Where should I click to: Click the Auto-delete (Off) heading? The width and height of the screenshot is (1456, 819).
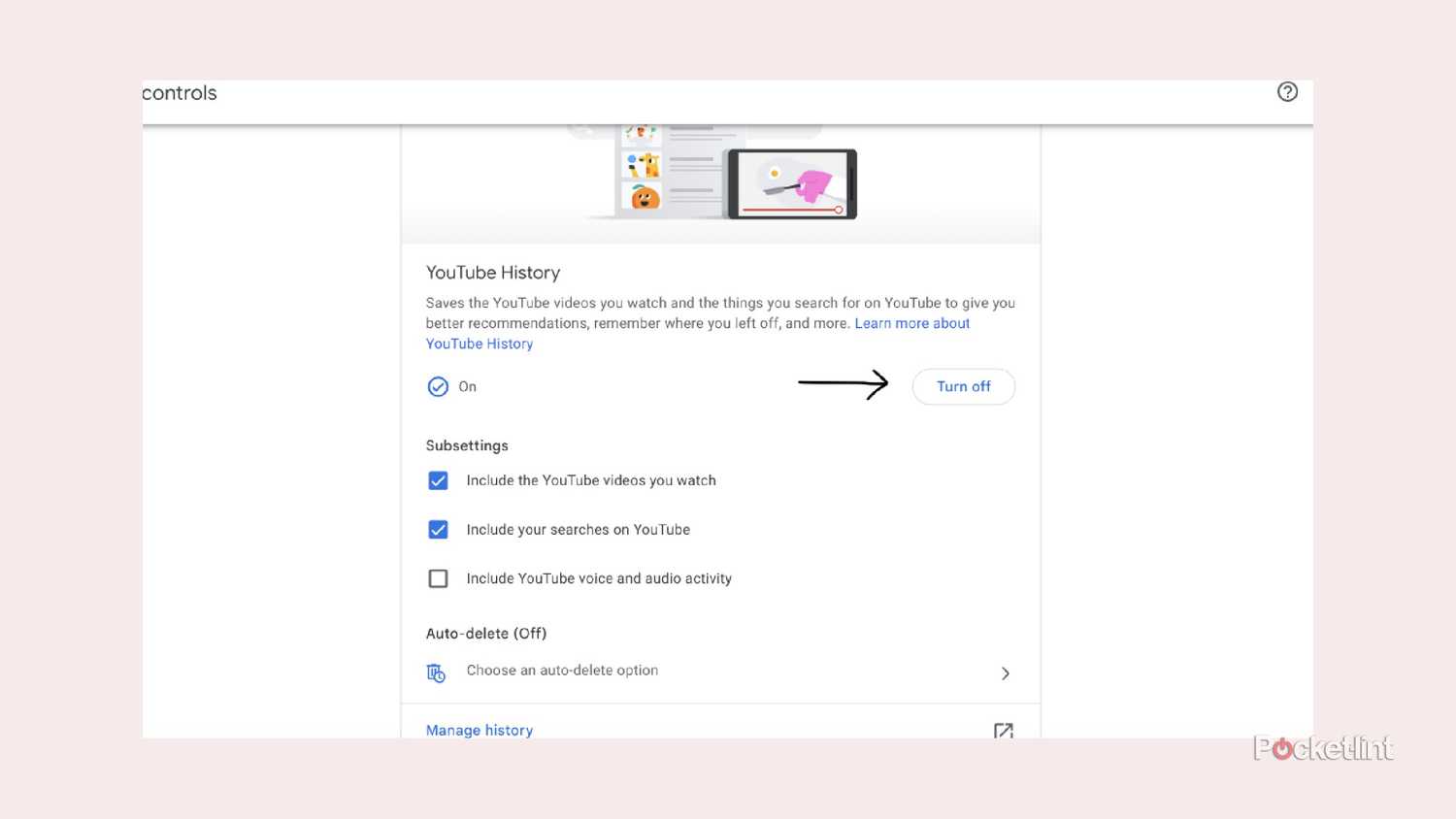click(x=486, y=634)
